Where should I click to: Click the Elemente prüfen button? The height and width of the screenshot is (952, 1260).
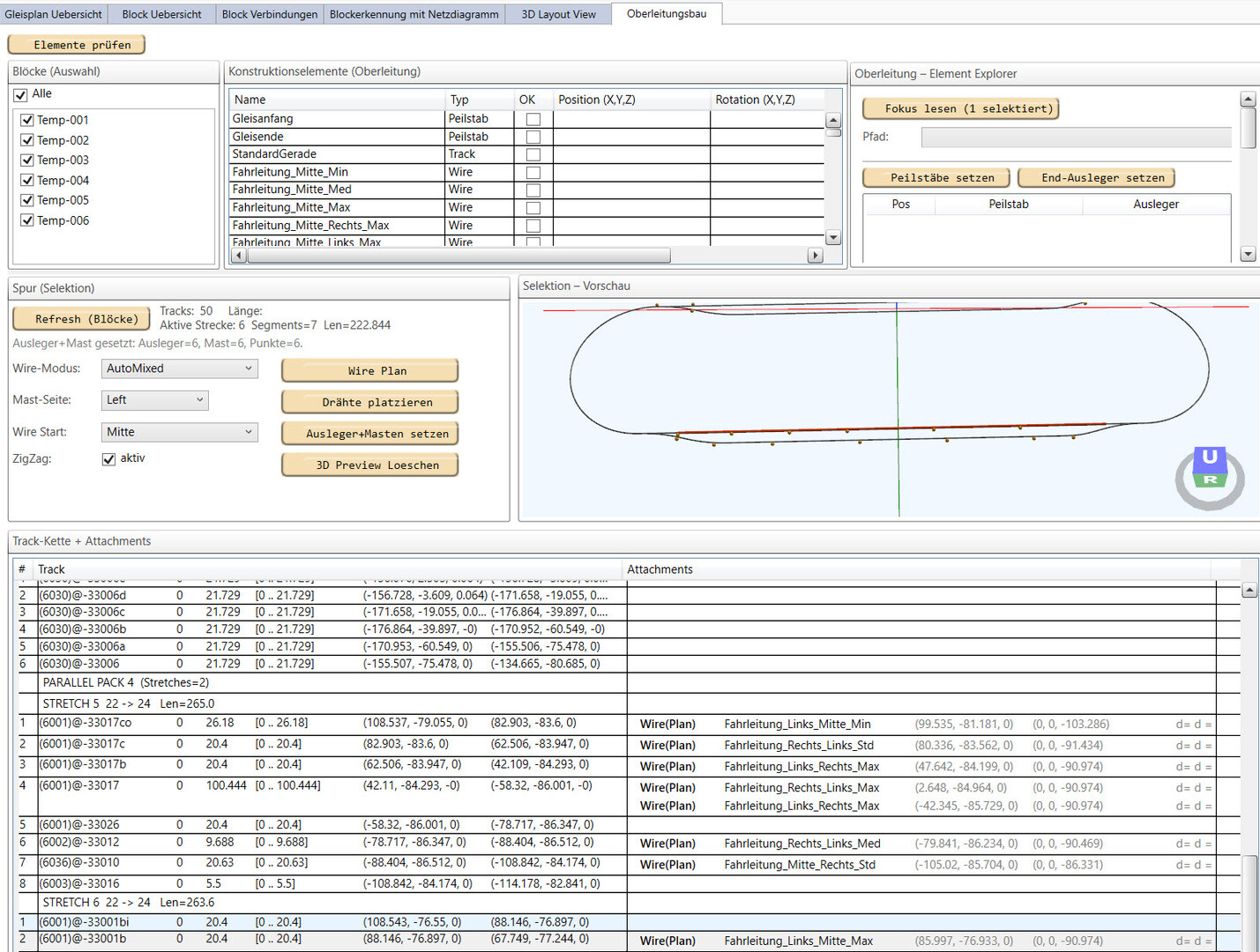click(77, 45)
